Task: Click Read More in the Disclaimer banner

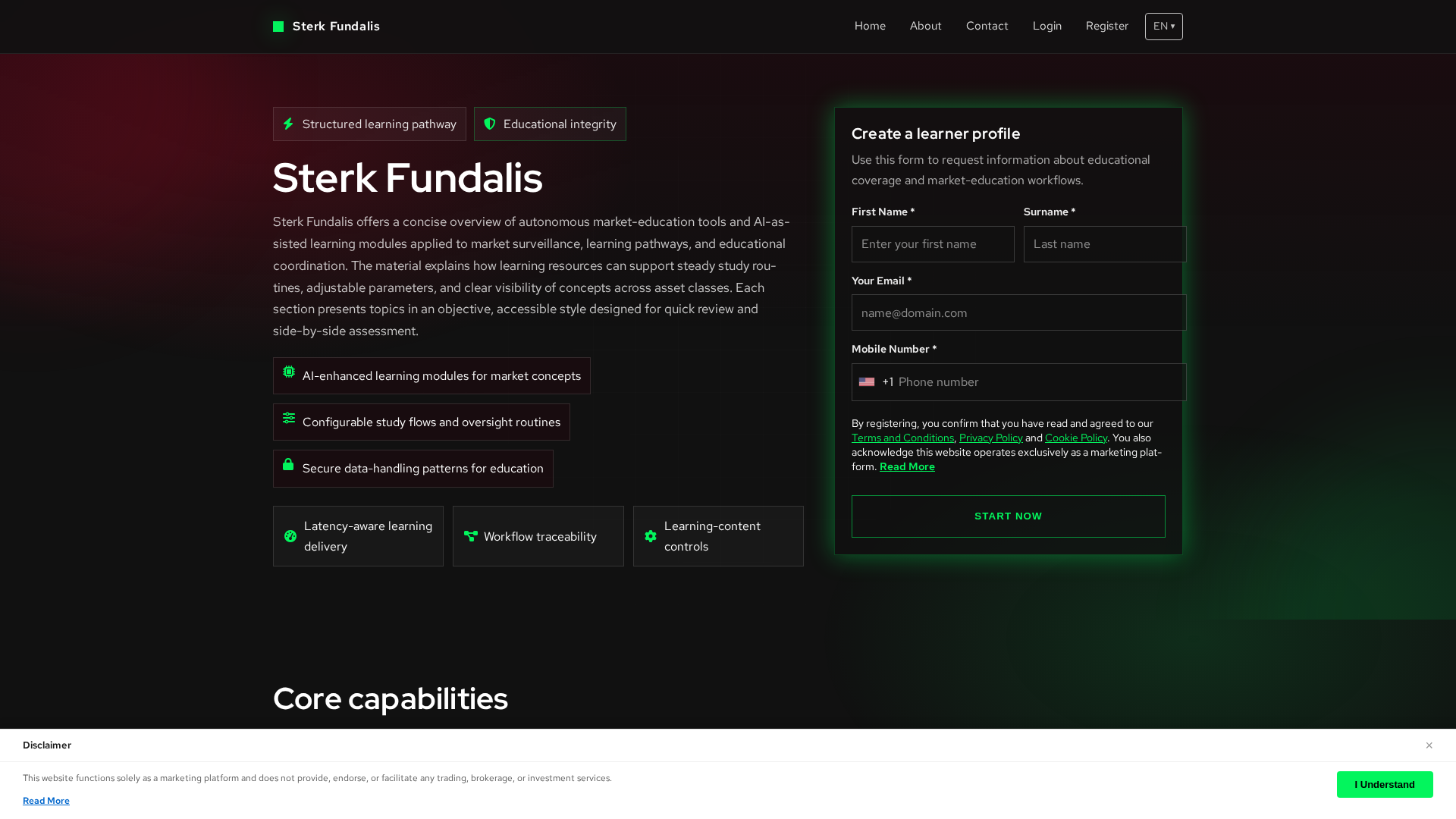Action: coord(46,801)
